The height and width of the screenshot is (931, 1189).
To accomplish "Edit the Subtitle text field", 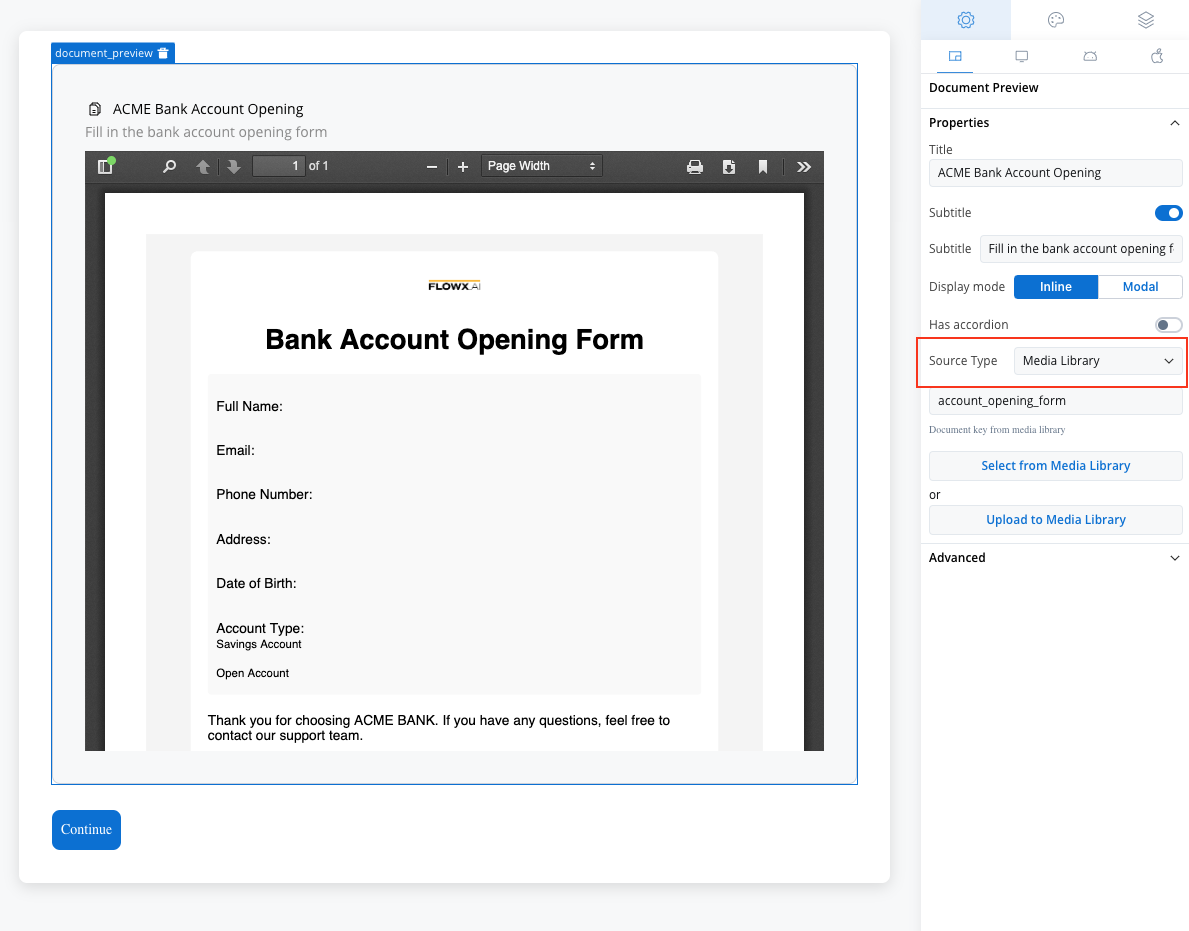I will [x=1081, y=249].
